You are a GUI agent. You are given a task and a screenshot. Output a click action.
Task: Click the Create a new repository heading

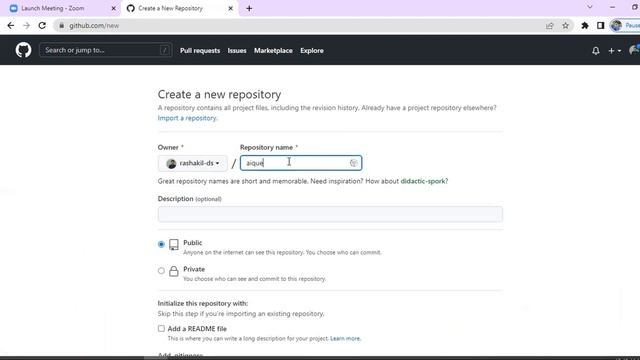coord(219,94)
